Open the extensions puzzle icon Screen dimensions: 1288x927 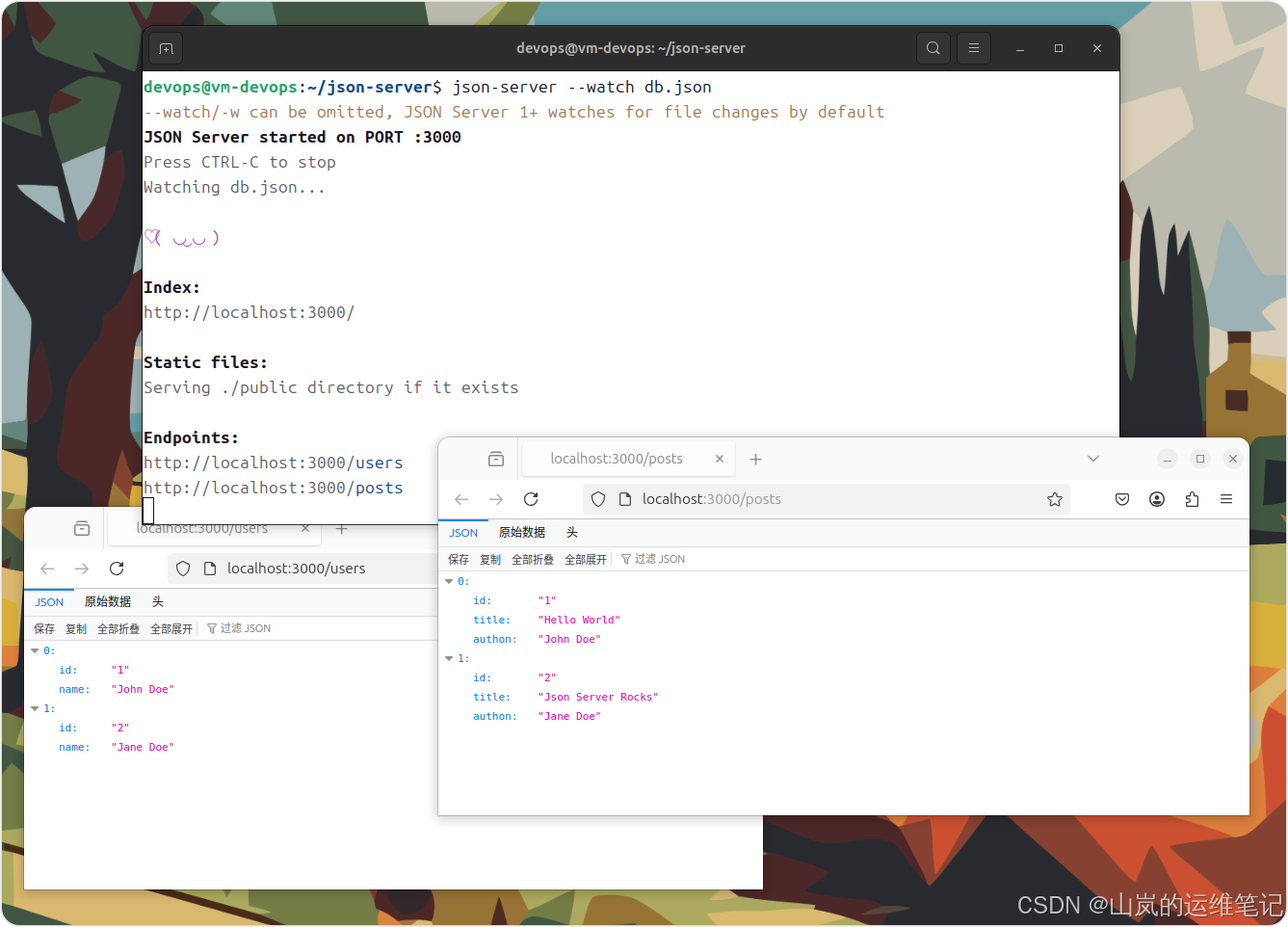(x=1192, y=499)
